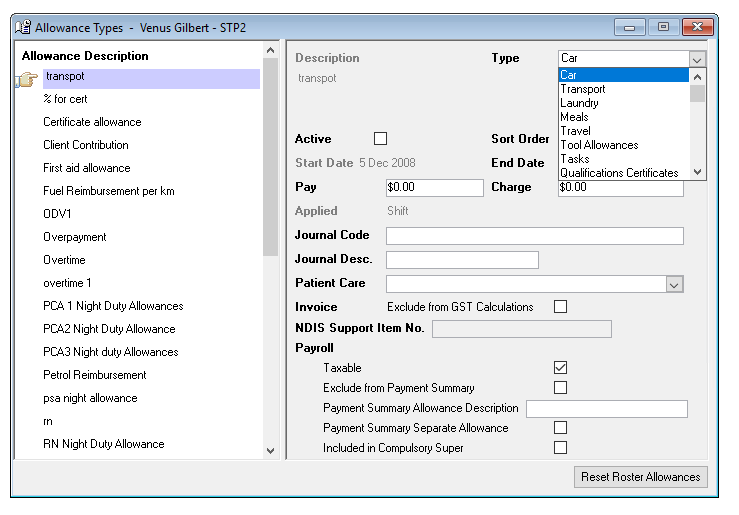
Task: Uncheck the Taxable checkbox
Action: 560,368
